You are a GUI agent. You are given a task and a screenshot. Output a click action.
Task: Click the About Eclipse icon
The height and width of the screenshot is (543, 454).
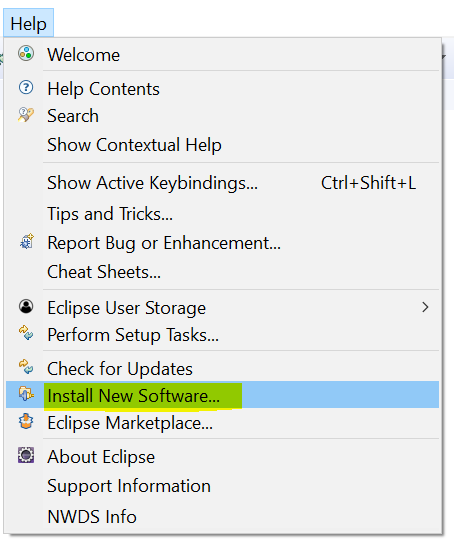(x=26, y=455)
